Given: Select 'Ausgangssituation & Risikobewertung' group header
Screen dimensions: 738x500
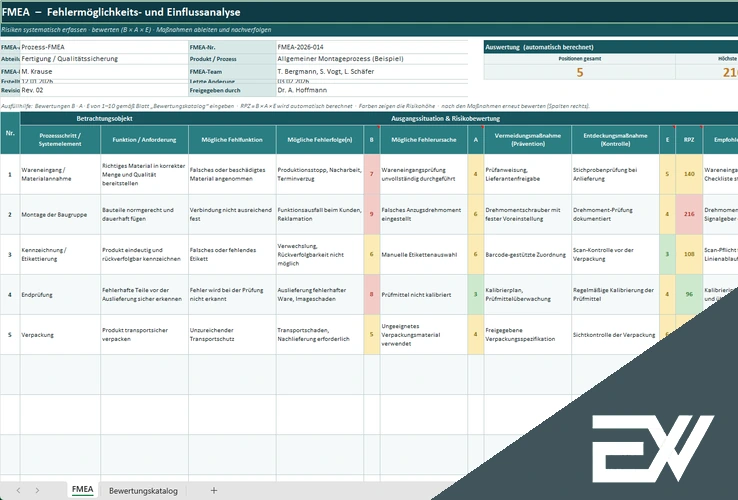Looking at the screenshot, I should (x=445, y=119).
